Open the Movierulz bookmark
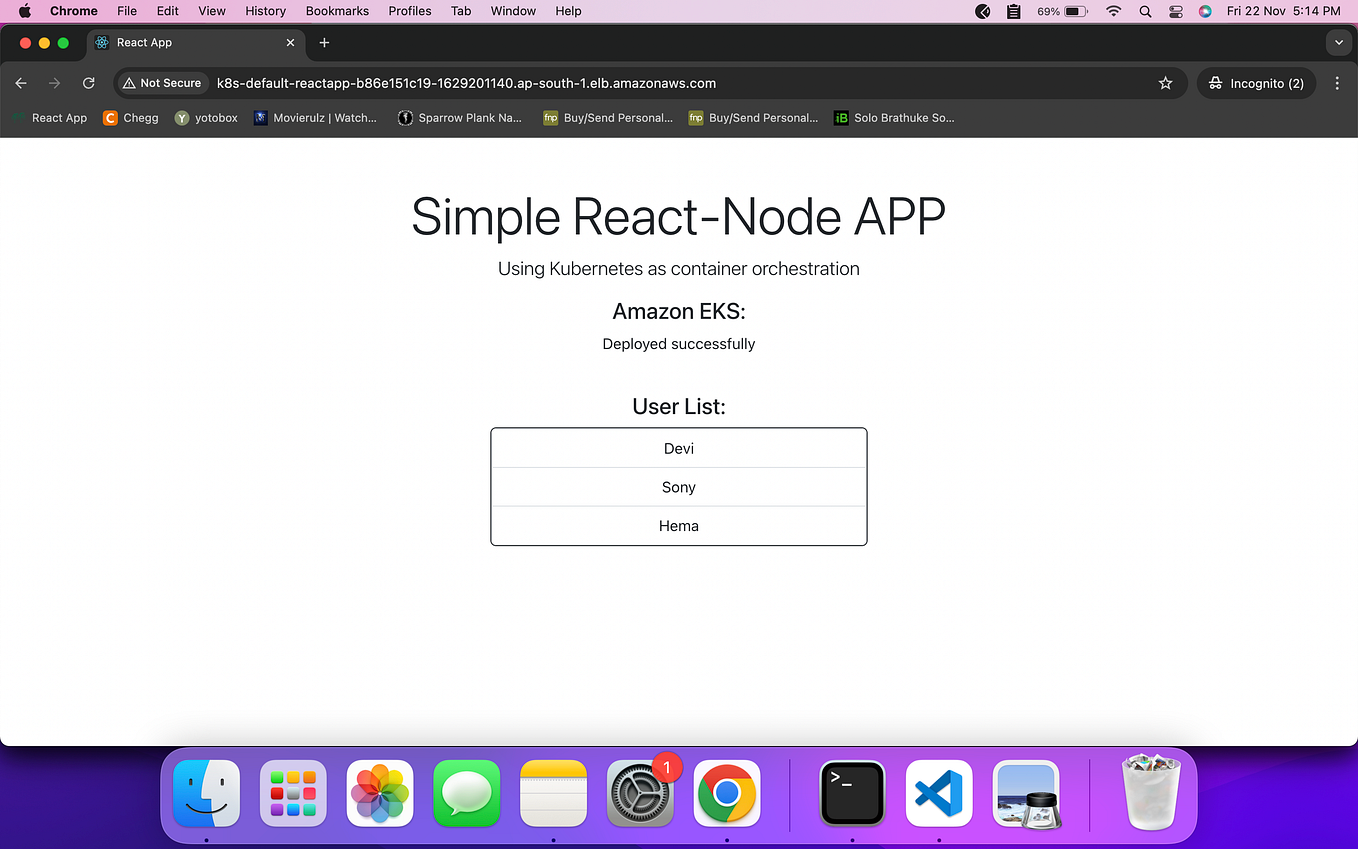 [315, 117]
